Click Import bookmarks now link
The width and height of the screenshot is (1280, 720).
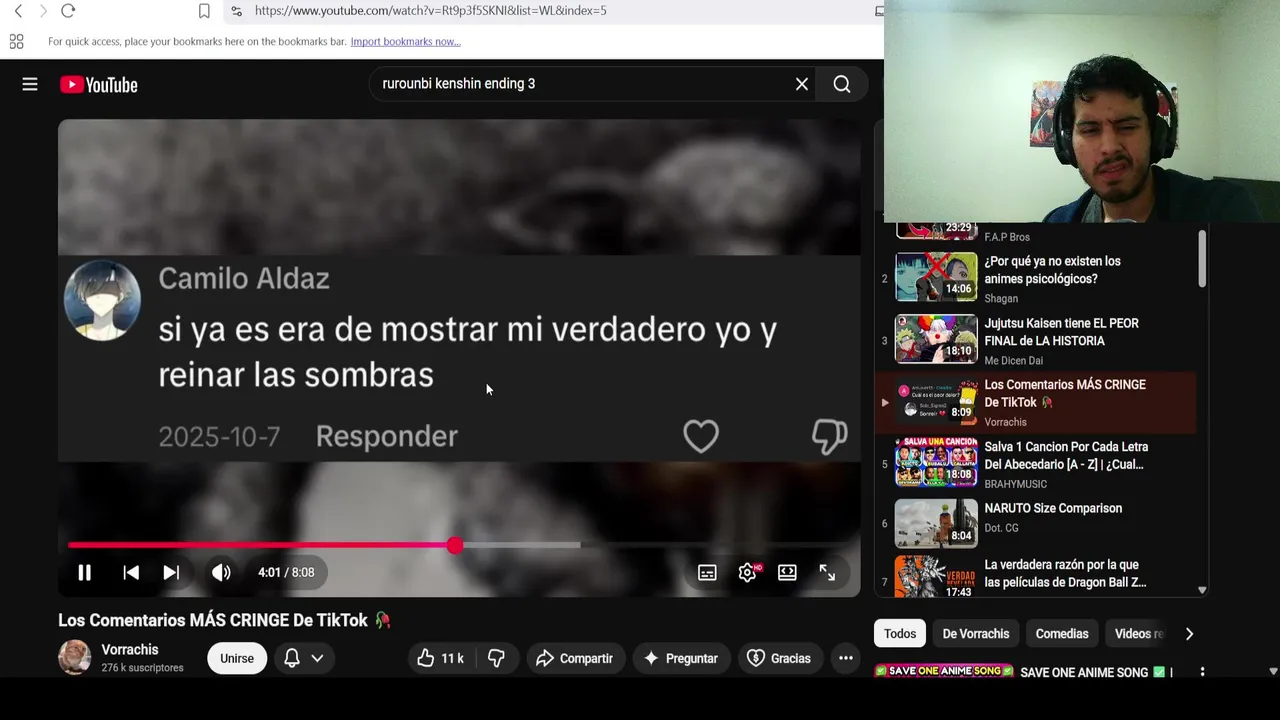[405, 41]
